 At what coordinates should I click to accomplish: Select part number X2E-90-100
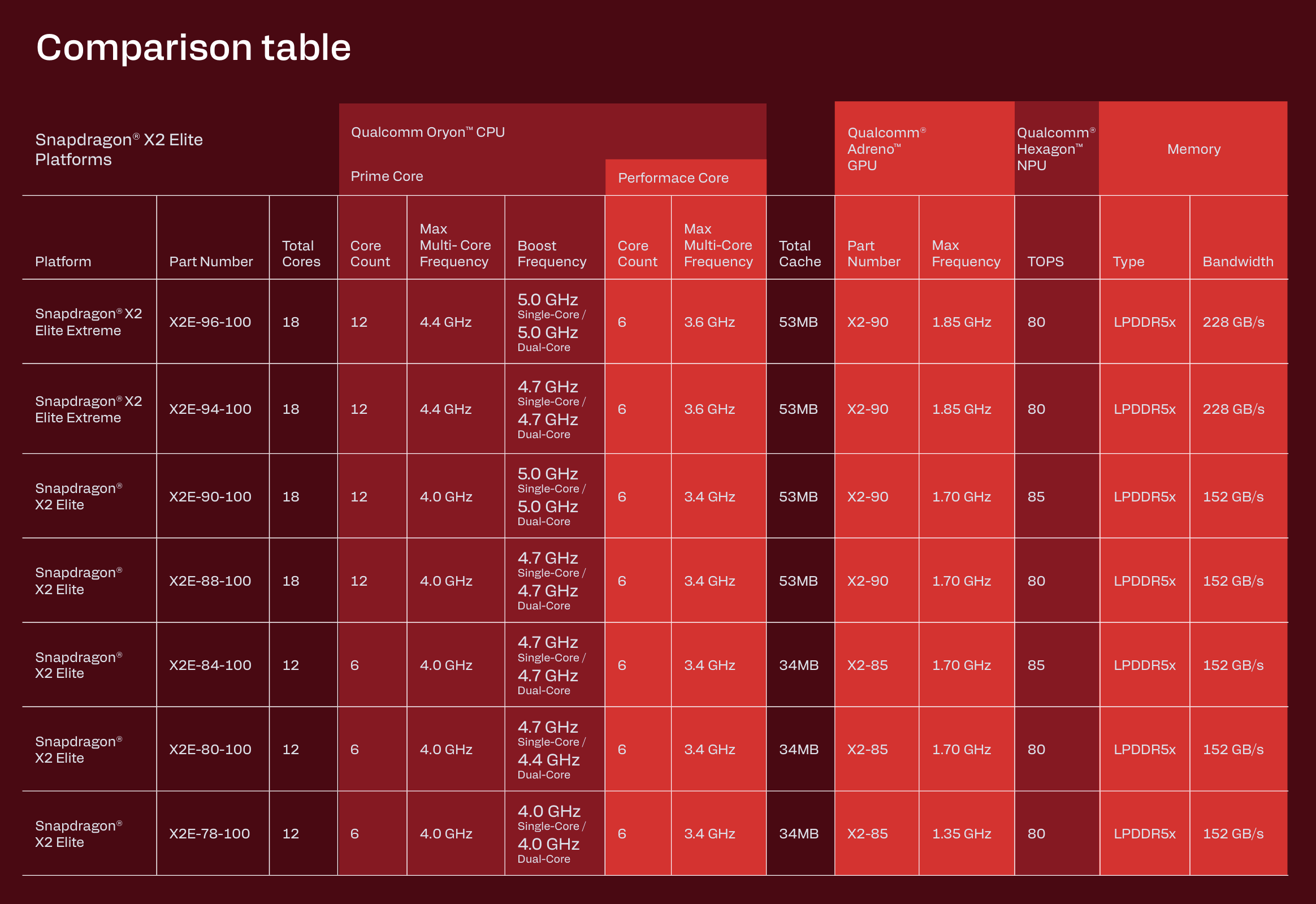[x=210, y=496]
